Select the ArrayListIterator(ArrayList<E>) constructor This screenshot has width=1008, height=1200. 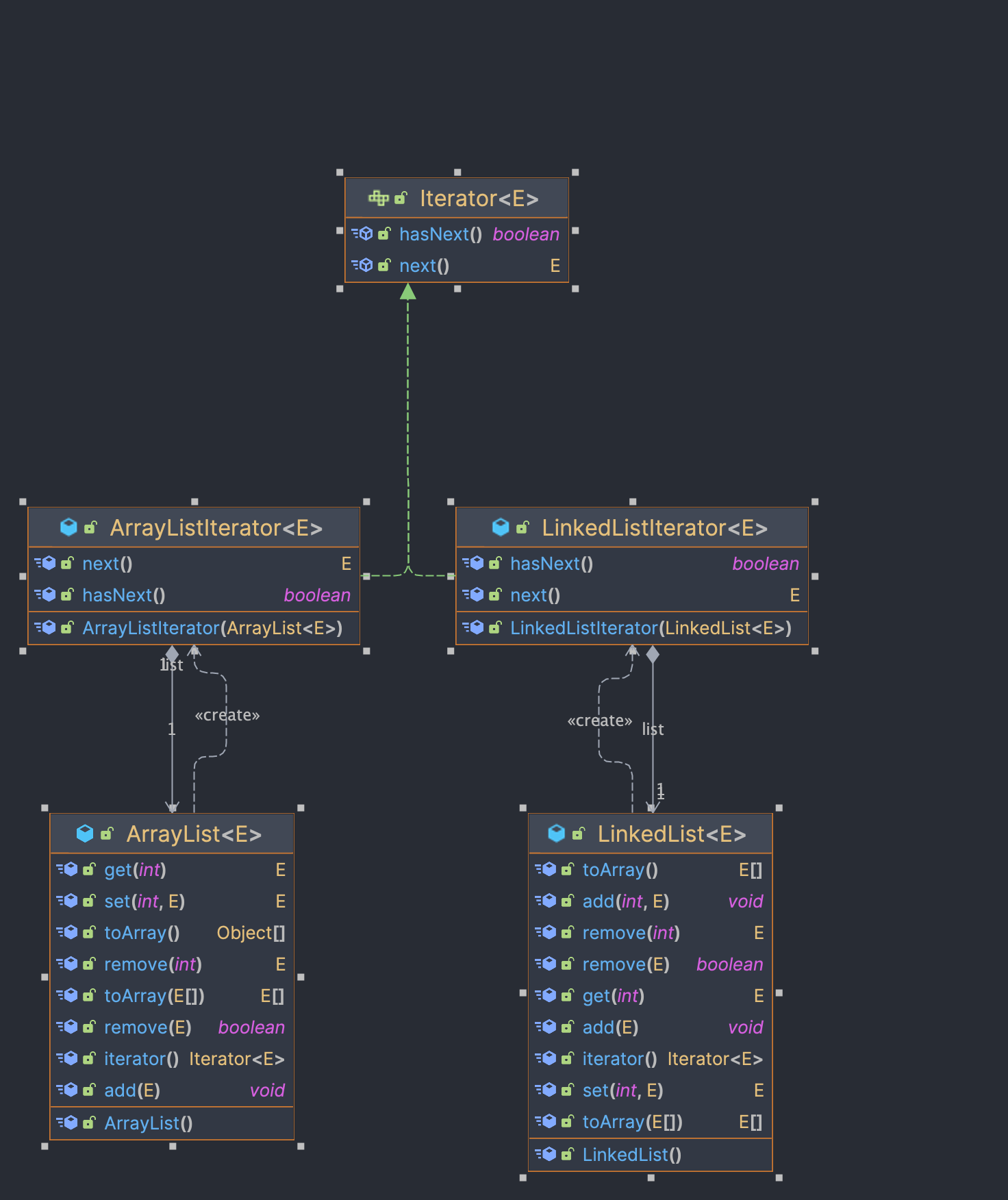tap(194, 628)
